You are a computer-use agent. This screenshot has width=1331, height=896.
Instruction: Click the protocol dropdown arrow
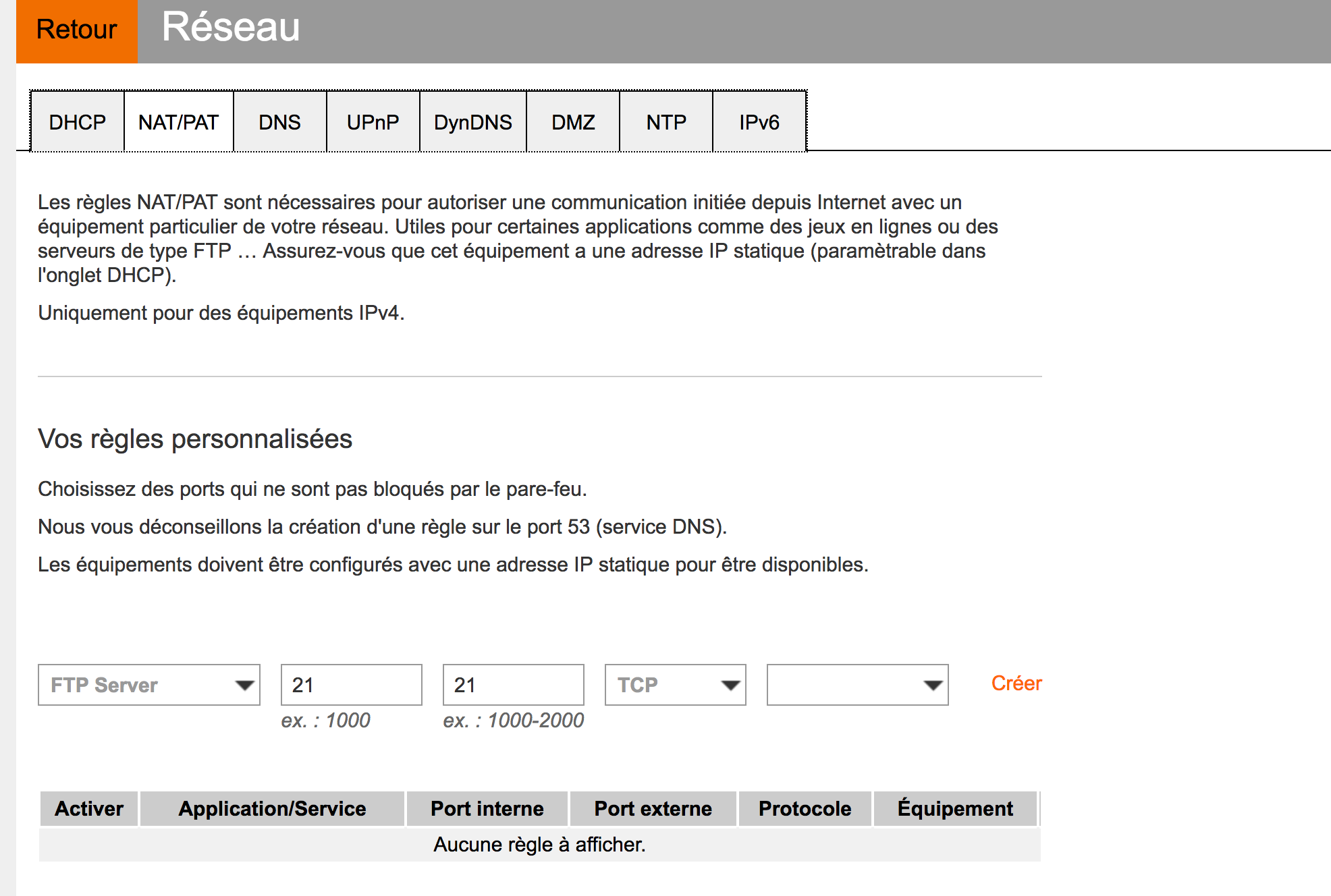click(x=731, y=685)
